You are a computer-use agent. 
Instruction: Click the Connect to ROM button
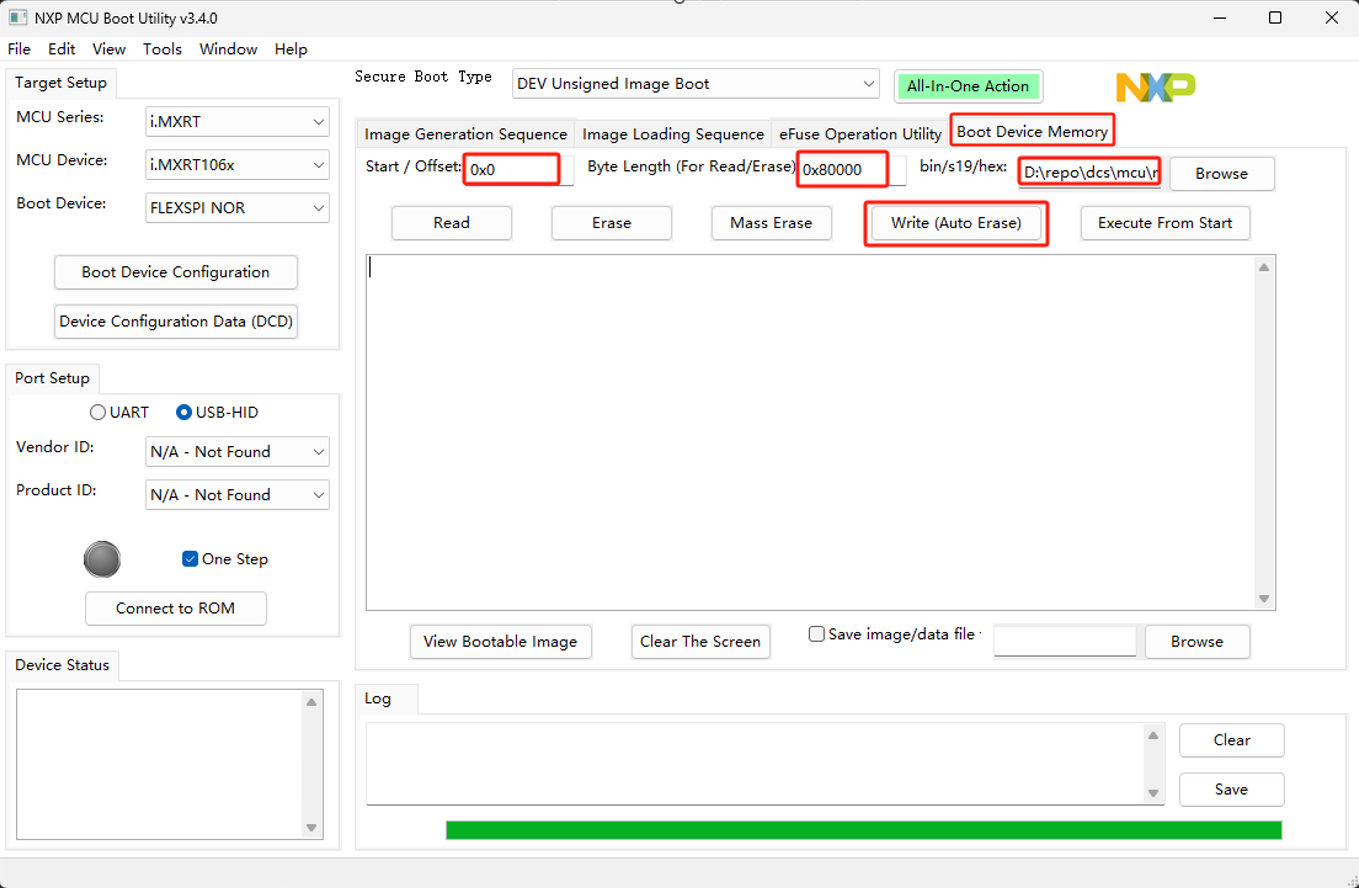click(x=176, y=608)
